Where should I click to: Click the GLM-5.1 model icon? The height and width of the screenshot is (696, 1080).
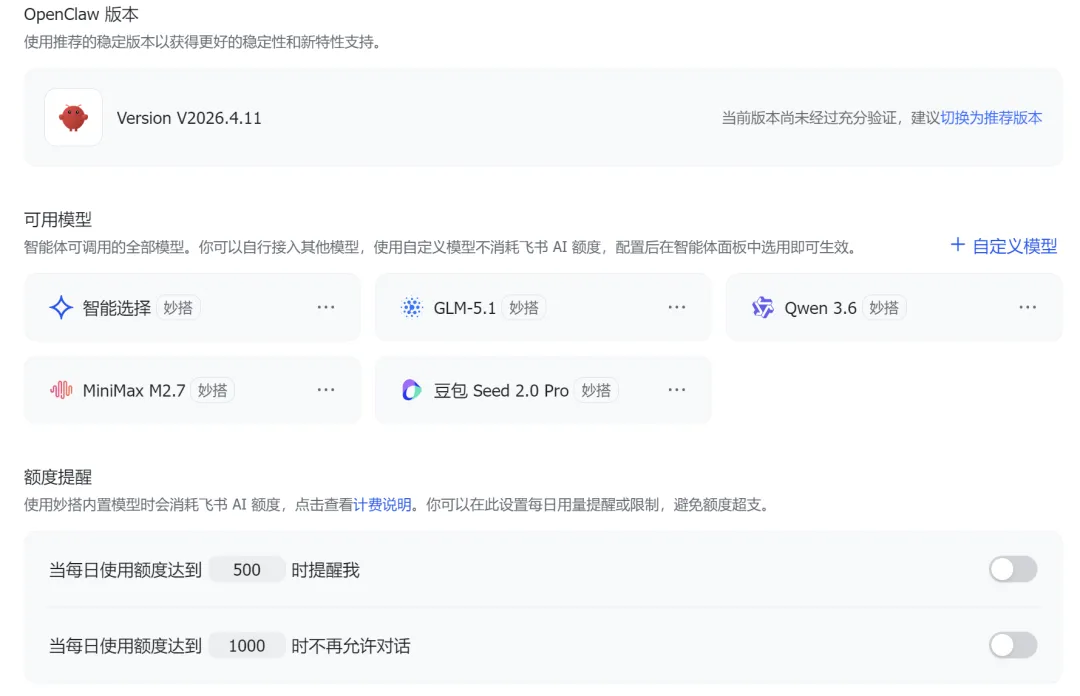tap(412, 307)
